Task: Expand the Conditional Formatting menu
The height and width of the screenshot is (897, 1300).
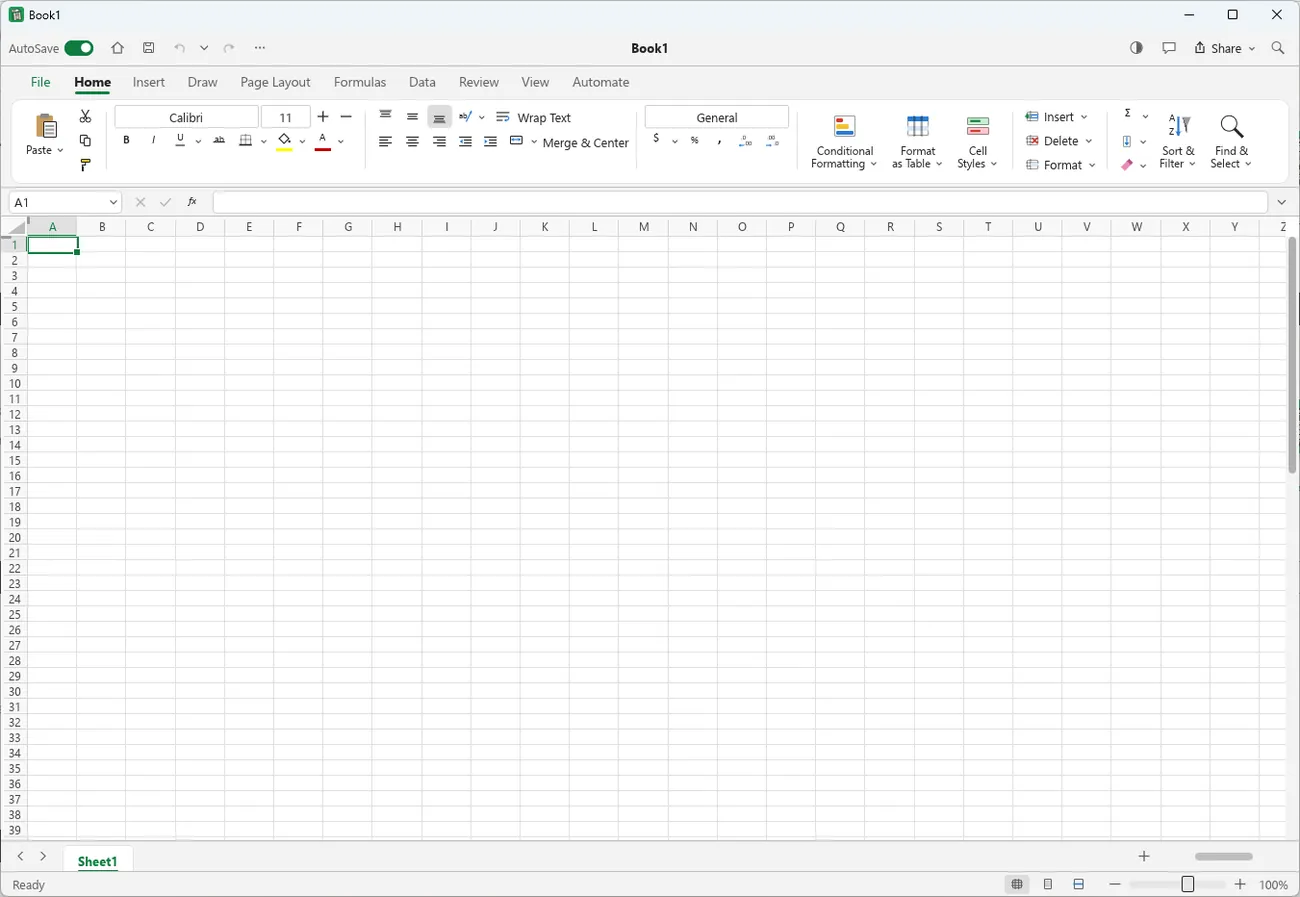Action: (x=844, y=142)
